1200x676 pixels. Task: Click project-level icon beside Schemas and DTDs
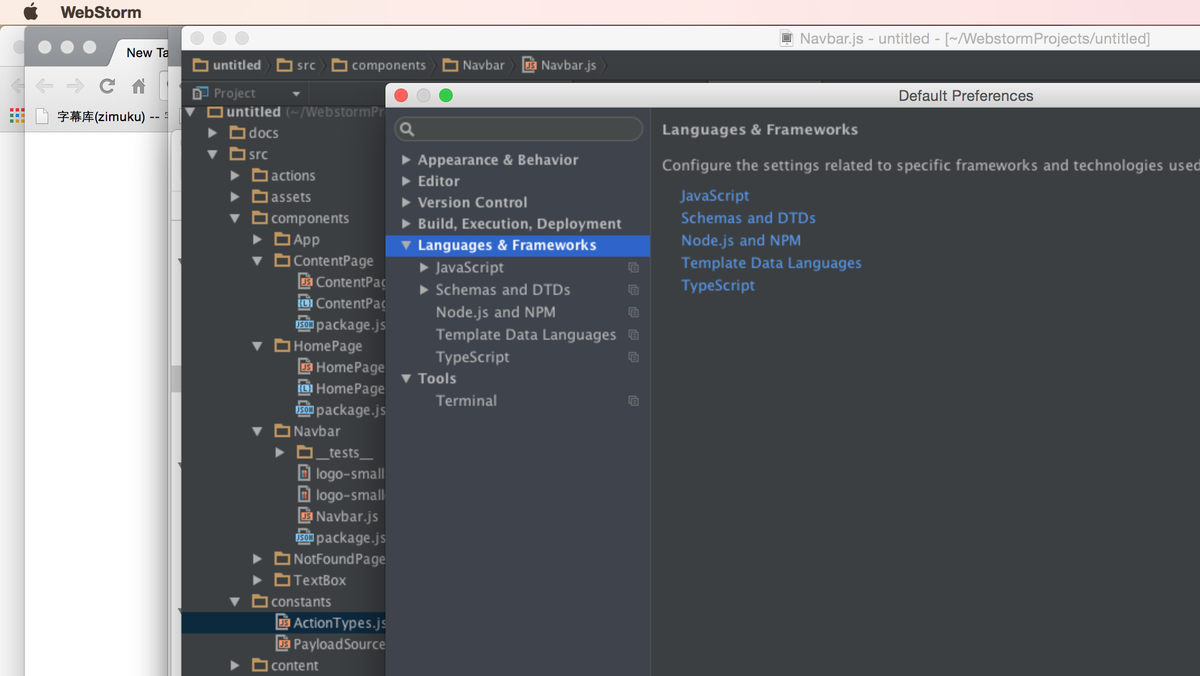633,290
